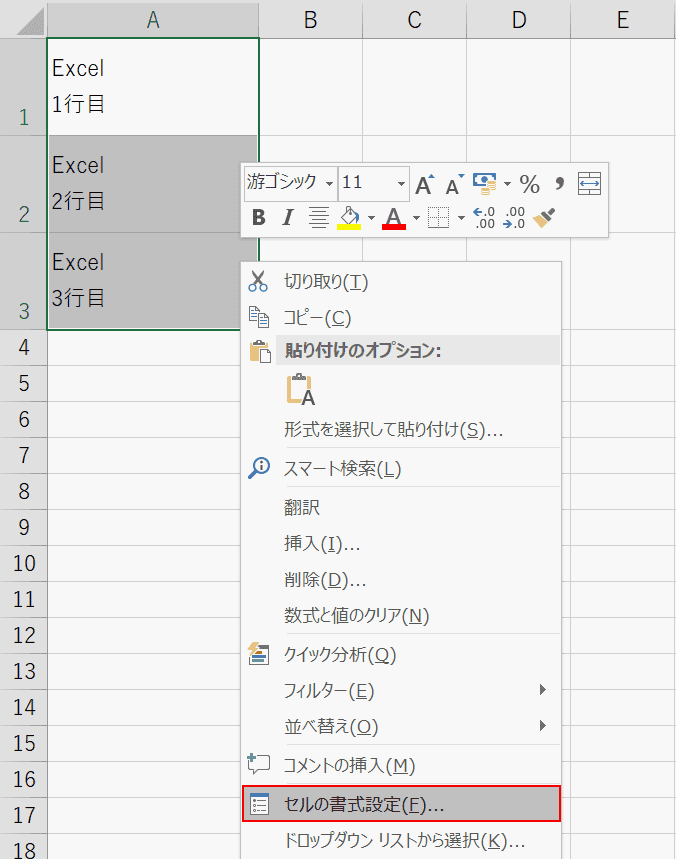Viewport: 676px width, 859px height.
Task: Open the font size 11 dropdown
Action: click(x=402, y=184)
